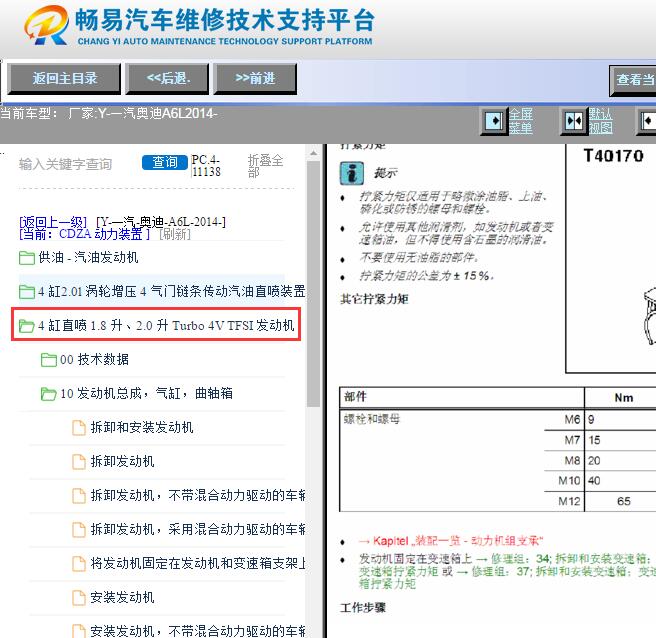
Task: Open green 修理组: 34; 拆卸和安装变速箱 link
Action: 571,559
